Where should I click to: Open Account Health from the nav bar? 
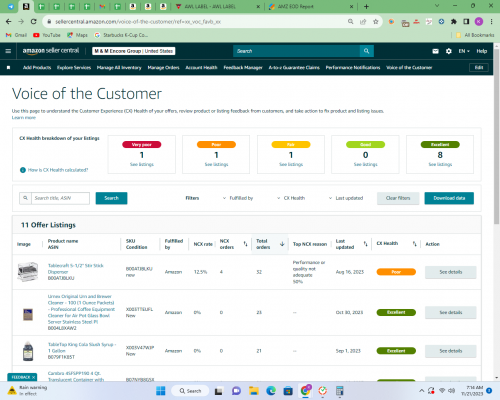pyautogui.click(x=201, y=68)
